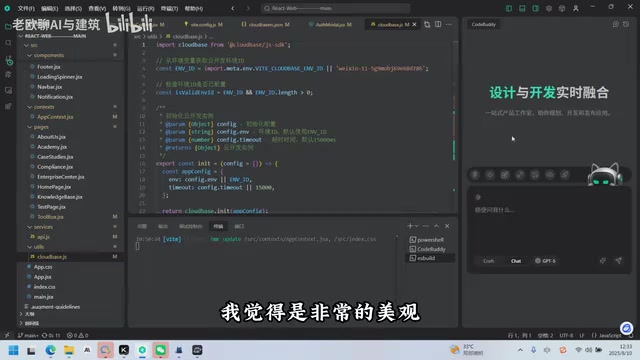The image size is (640, 360).
Task: Click the main branch indicator in the status bar
Action: (x=28, y=336)
